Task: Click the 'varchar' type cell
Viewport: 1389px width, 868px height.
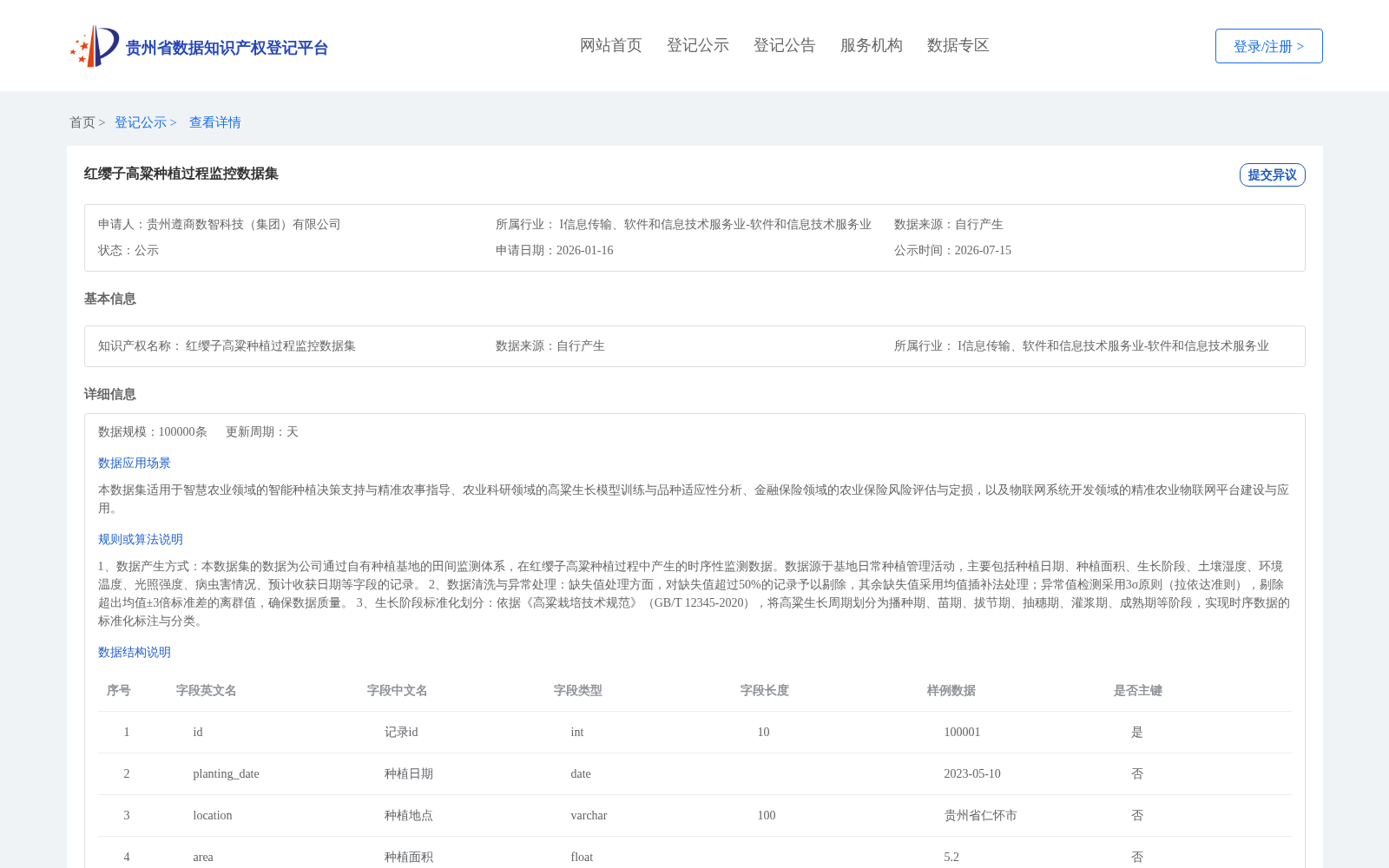Action: click(x=589, y=815)
